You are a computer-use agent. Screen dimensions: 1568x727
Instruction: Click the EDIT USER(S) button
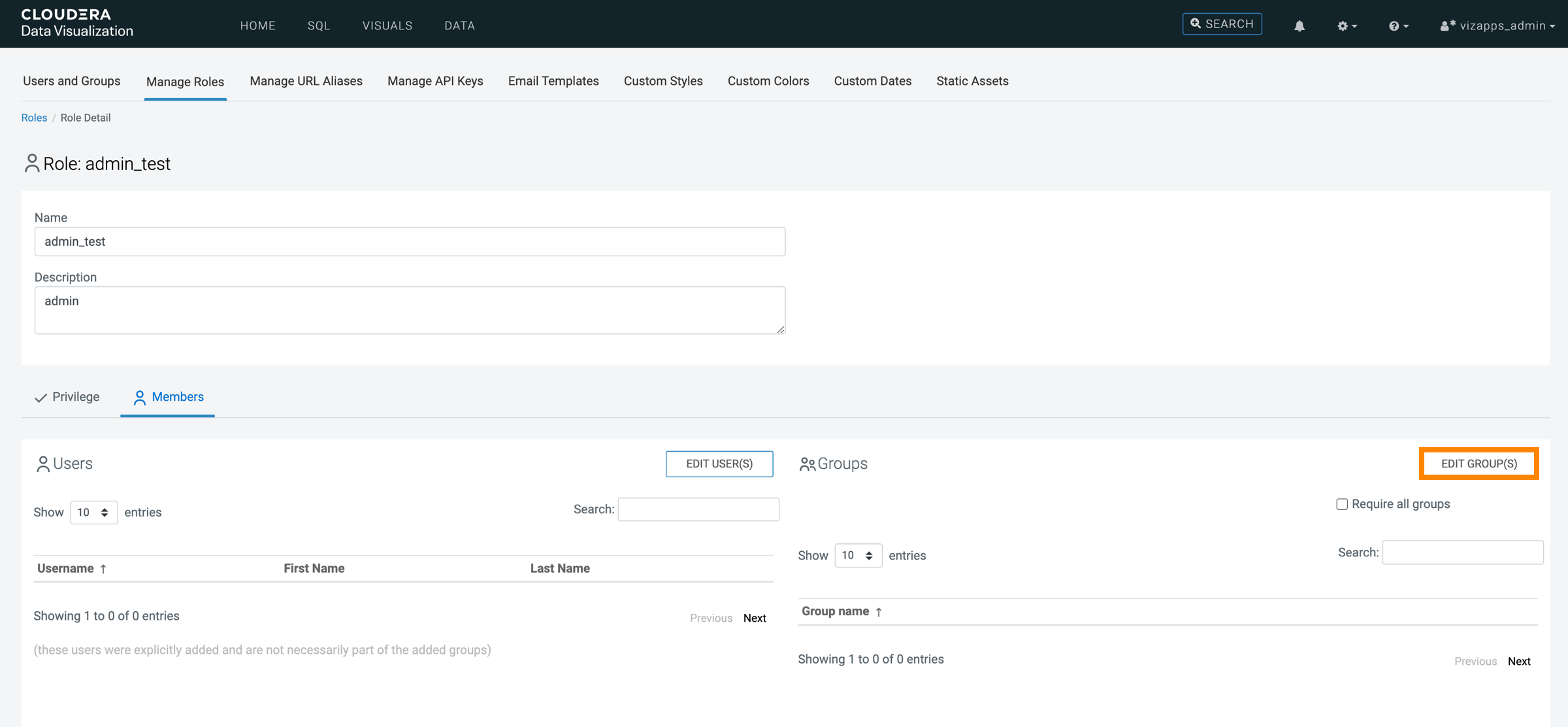[x=719, y=464]
